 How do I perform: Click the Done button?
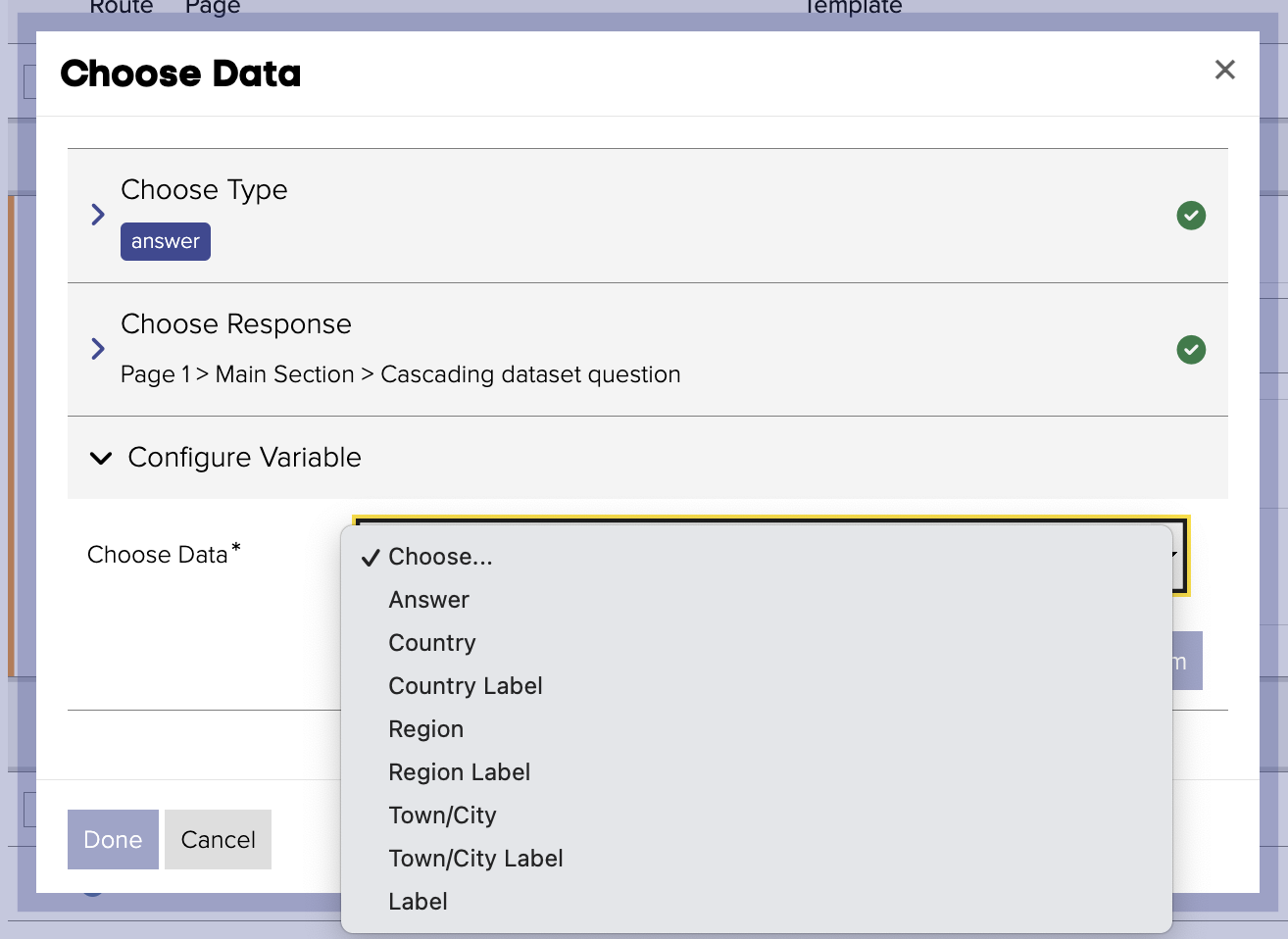pos(113,839)
